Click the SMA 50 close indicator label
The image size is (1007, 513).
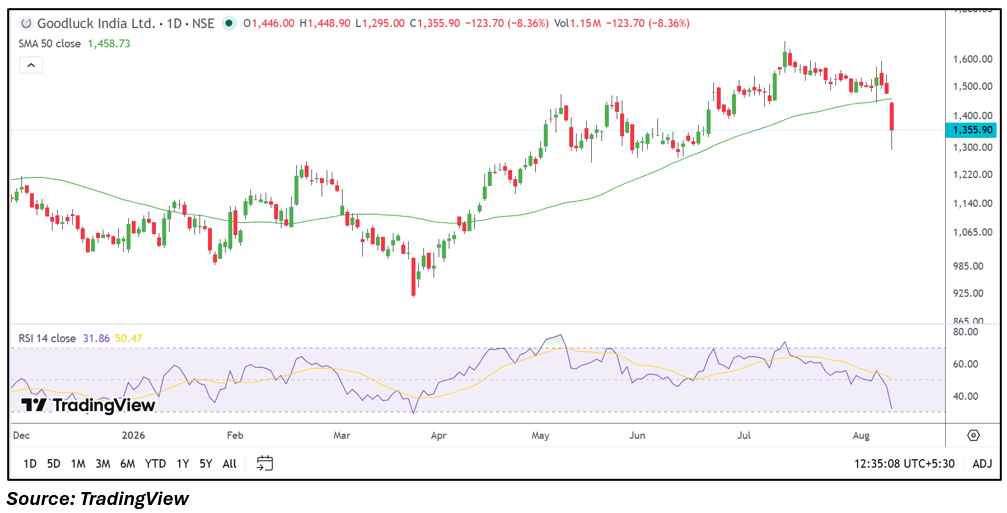(50, 44)
